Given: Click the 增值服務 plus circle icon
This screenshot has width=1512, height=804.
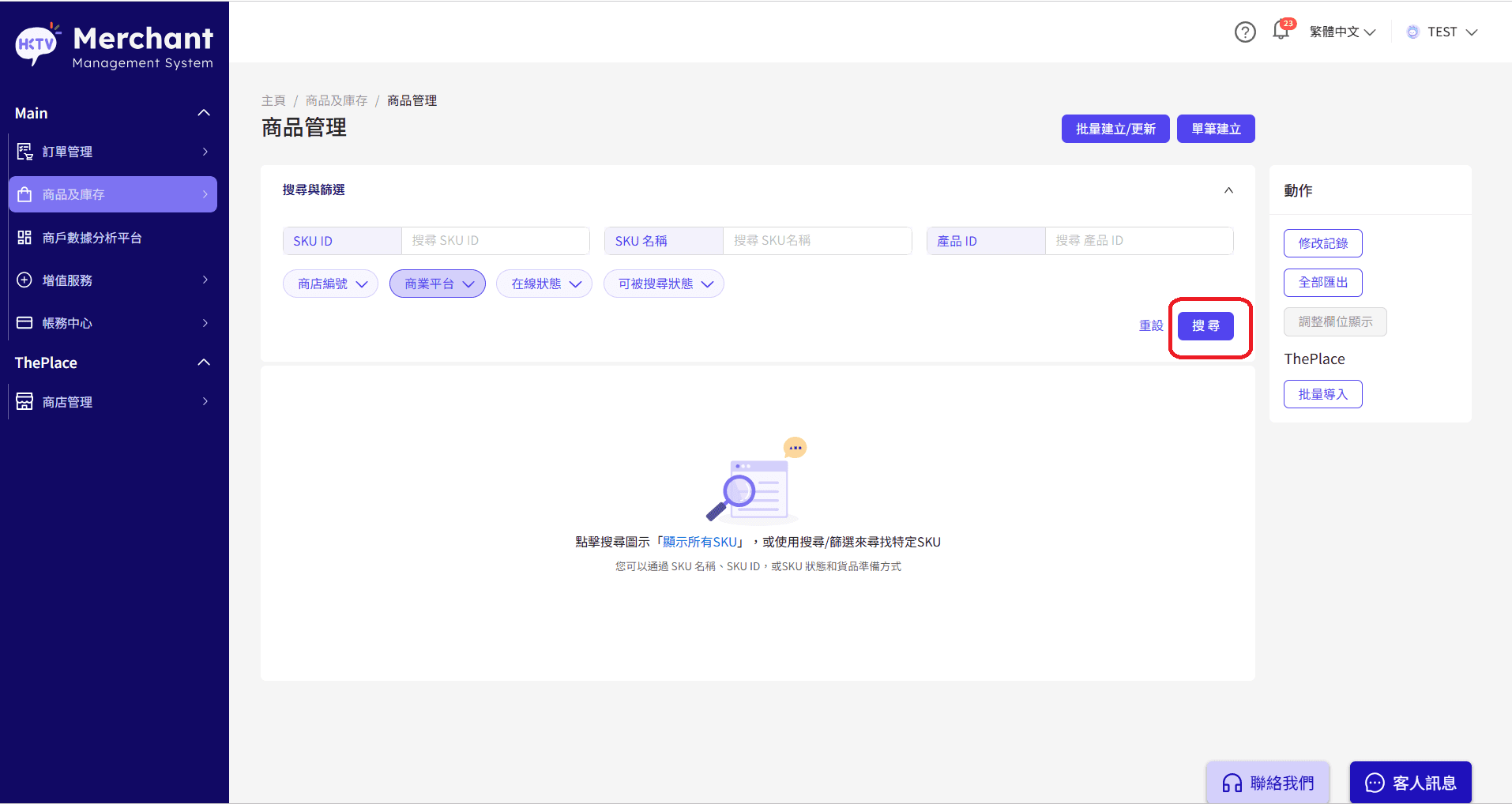Looking at the screenshot, I should (x=24, y=280).
